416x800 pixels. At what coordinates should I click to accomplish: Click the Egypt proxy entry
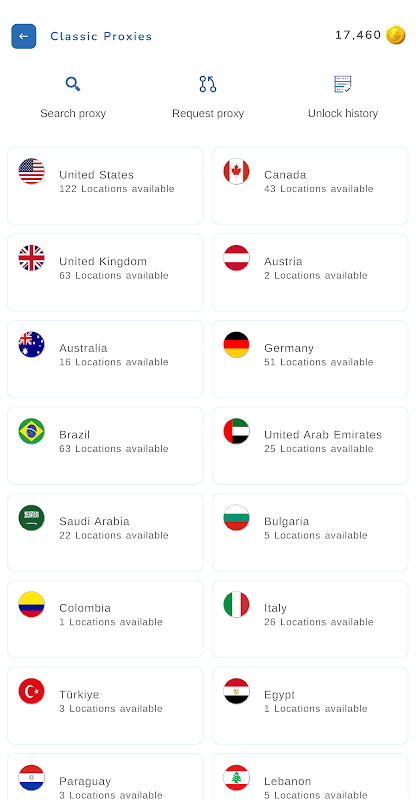(310, 706)
